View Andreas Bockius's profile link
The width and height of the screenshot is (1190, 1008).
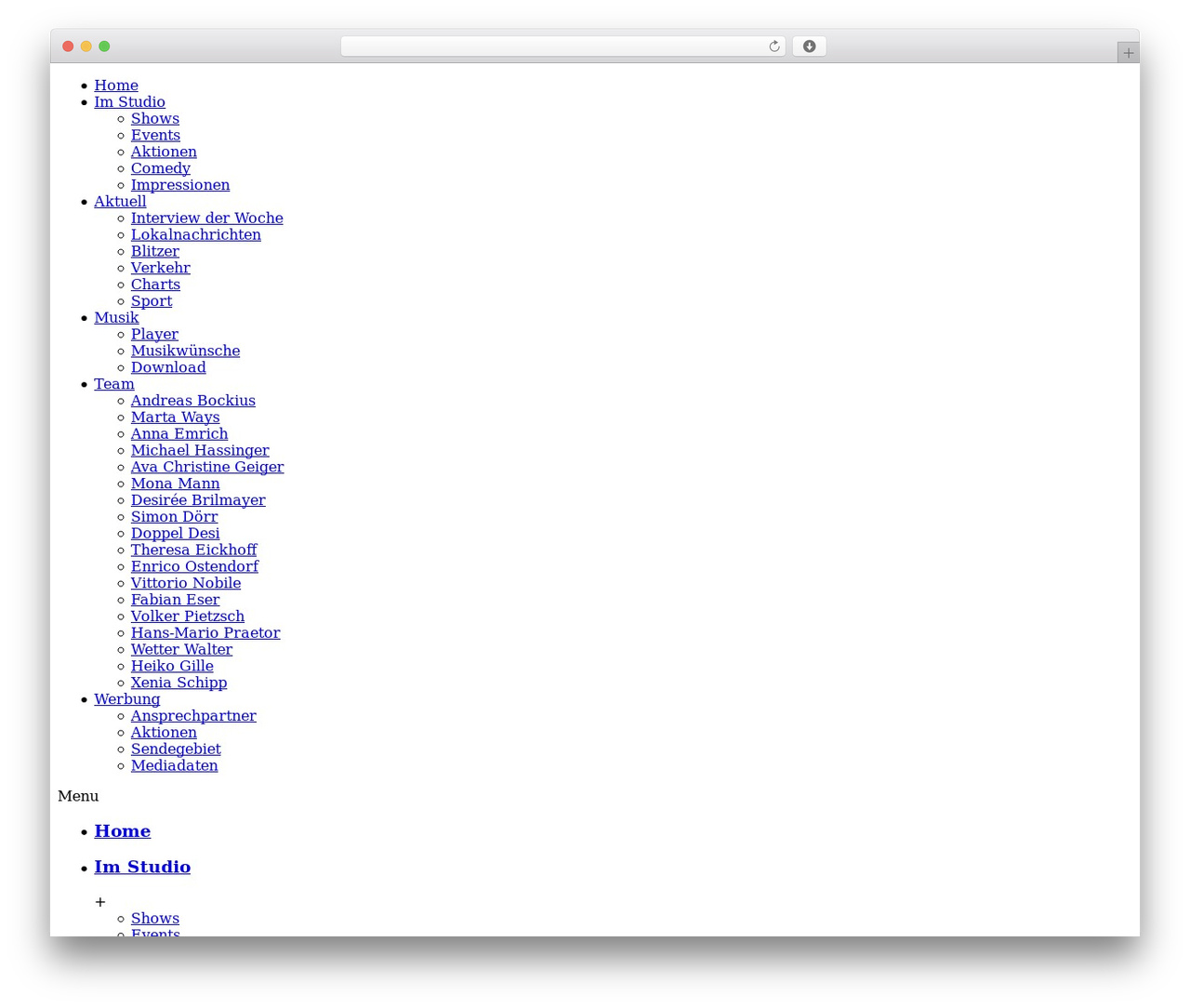[x=192, y=401]
